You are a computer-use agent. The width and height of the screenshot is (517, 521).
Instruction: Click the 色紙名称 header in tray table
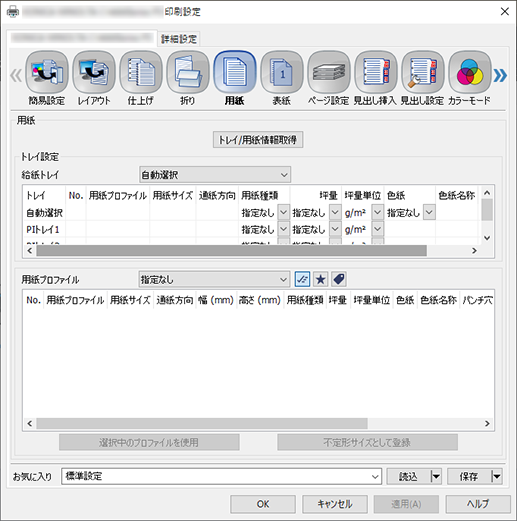[x=456, y=196]
